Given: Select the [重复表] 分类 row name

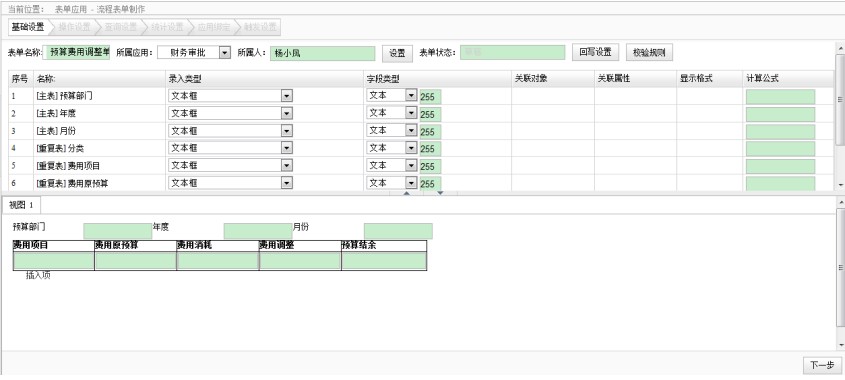Looking at the screenshot, I should coord(60,148).
